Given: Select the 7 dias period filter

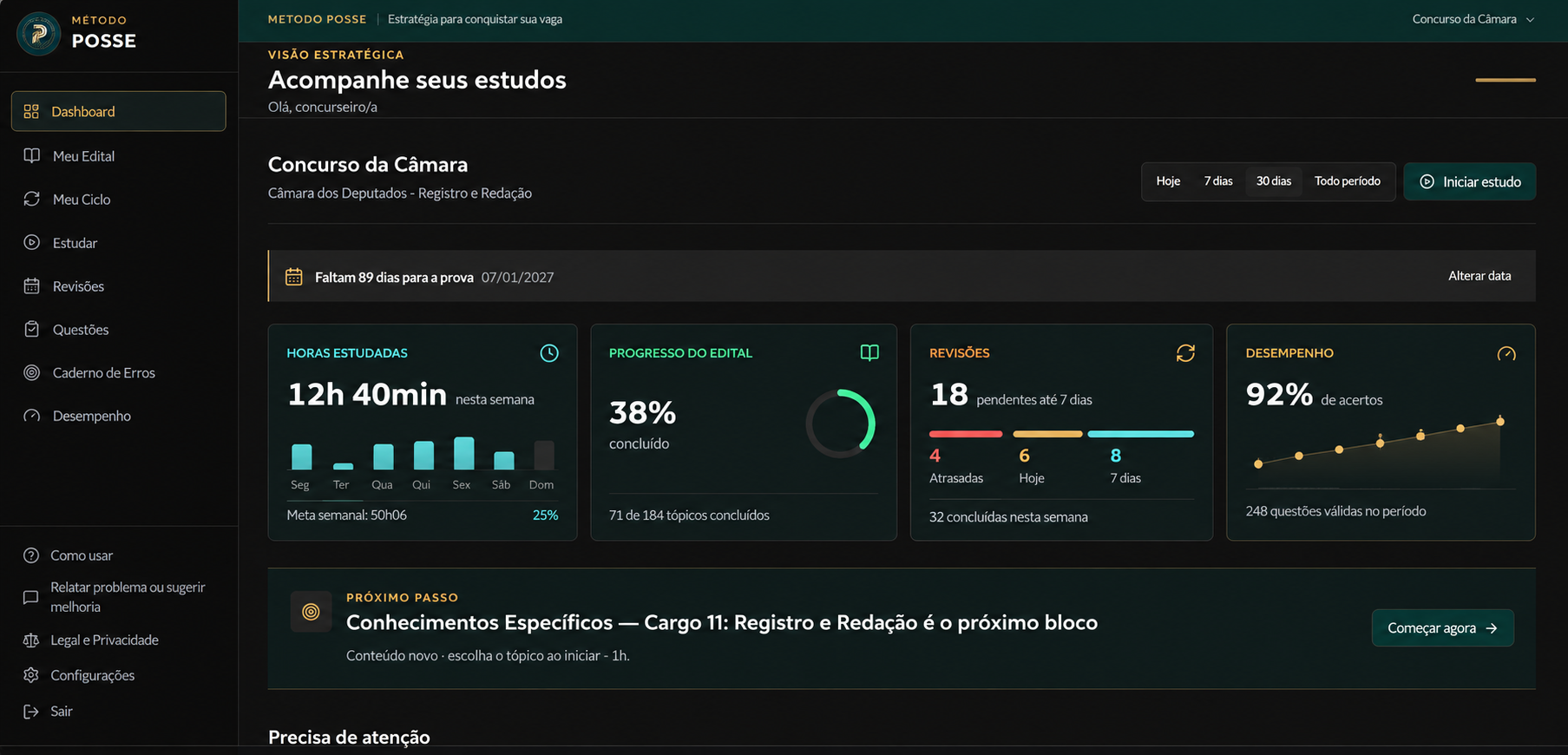Looking at the screenshot, I should coord(1218,181).
